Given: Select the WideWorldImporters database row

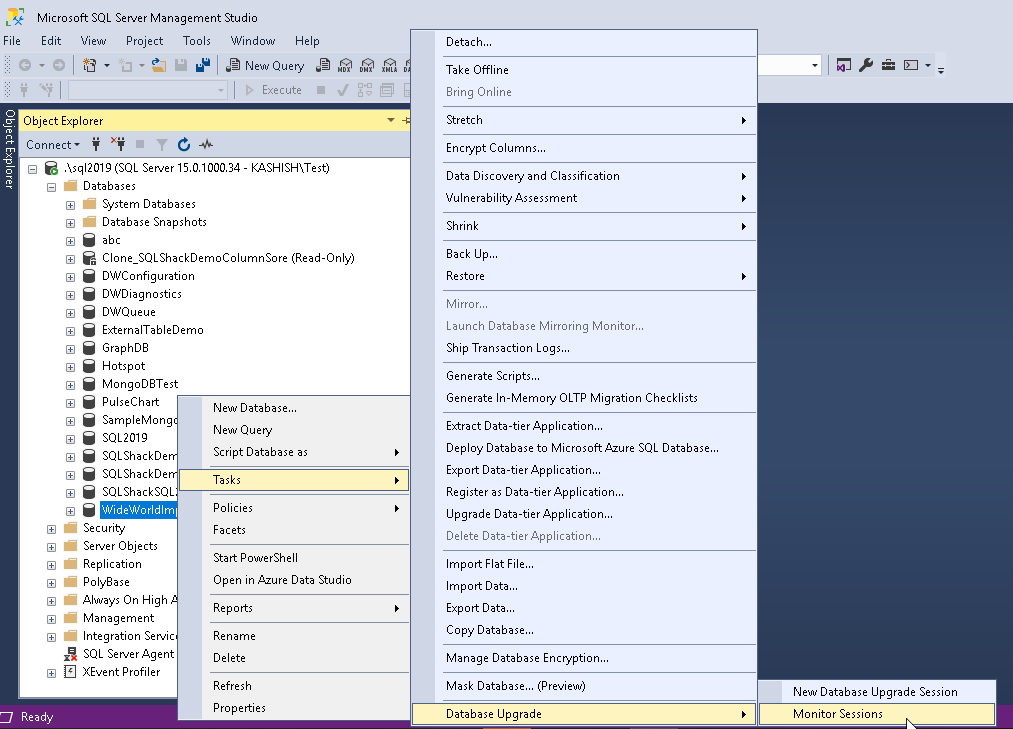Looking at the screenshot, I should pyautogui.click(x=138, y=510).
